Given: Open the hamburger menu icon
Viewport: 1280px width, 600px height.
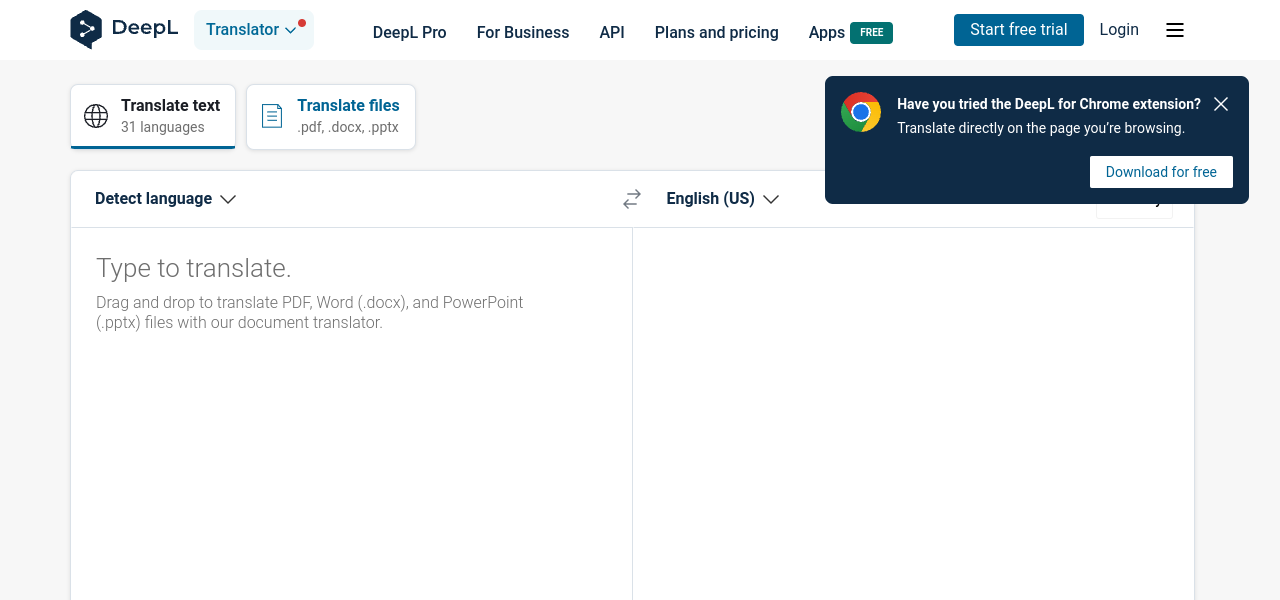Looking at the screenshot, I should click(1175, 30).
